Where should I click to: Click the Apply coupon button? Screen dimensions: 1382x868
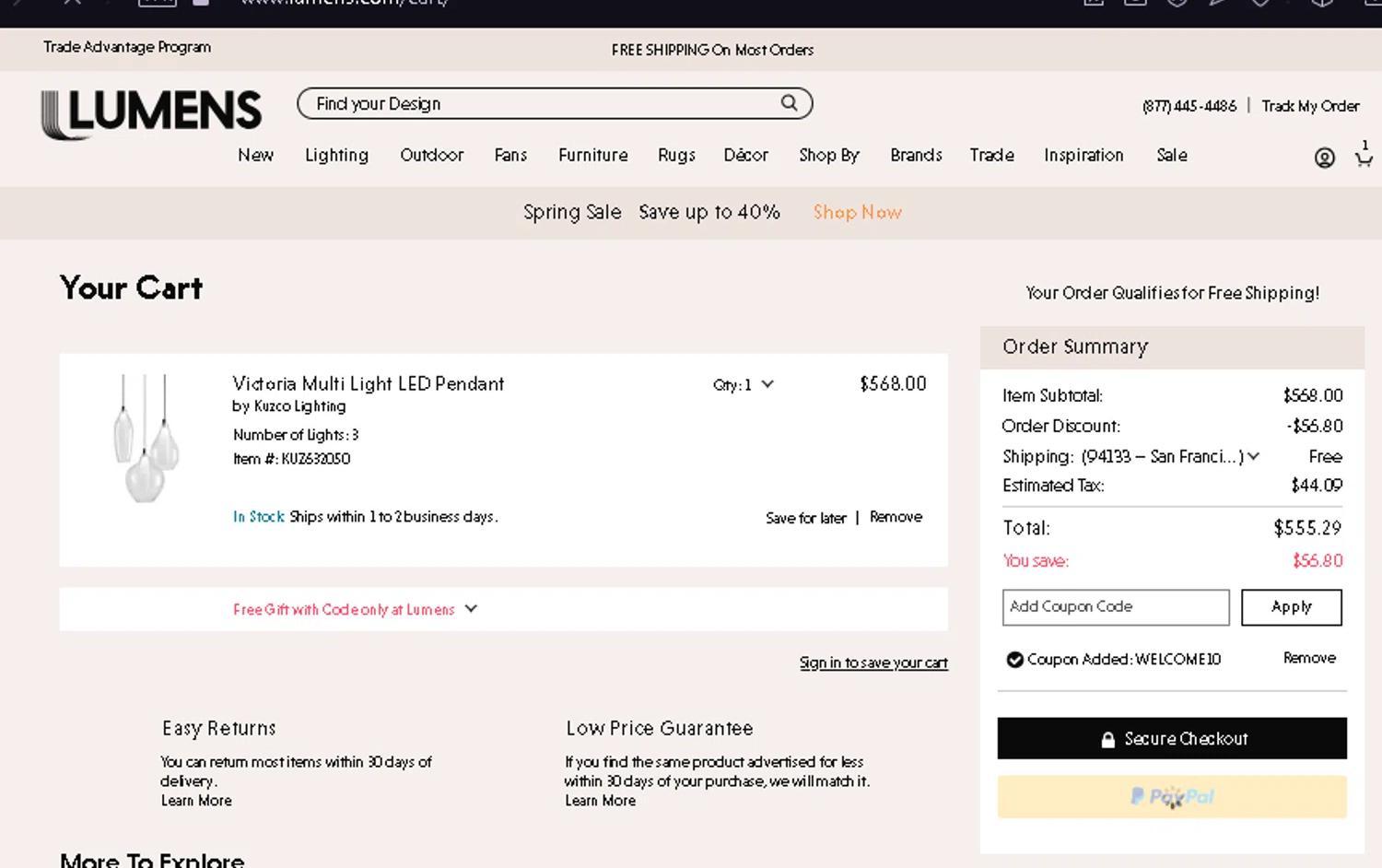[x=1291, y=607]
